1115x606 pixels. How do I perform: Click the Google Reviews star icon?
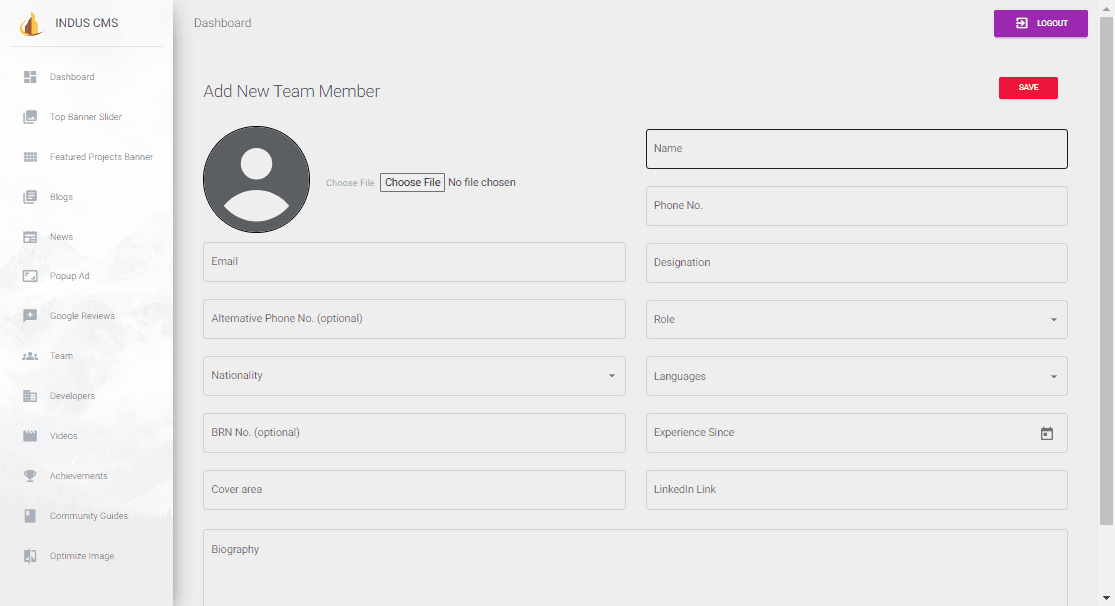click(x=30, y=316)
